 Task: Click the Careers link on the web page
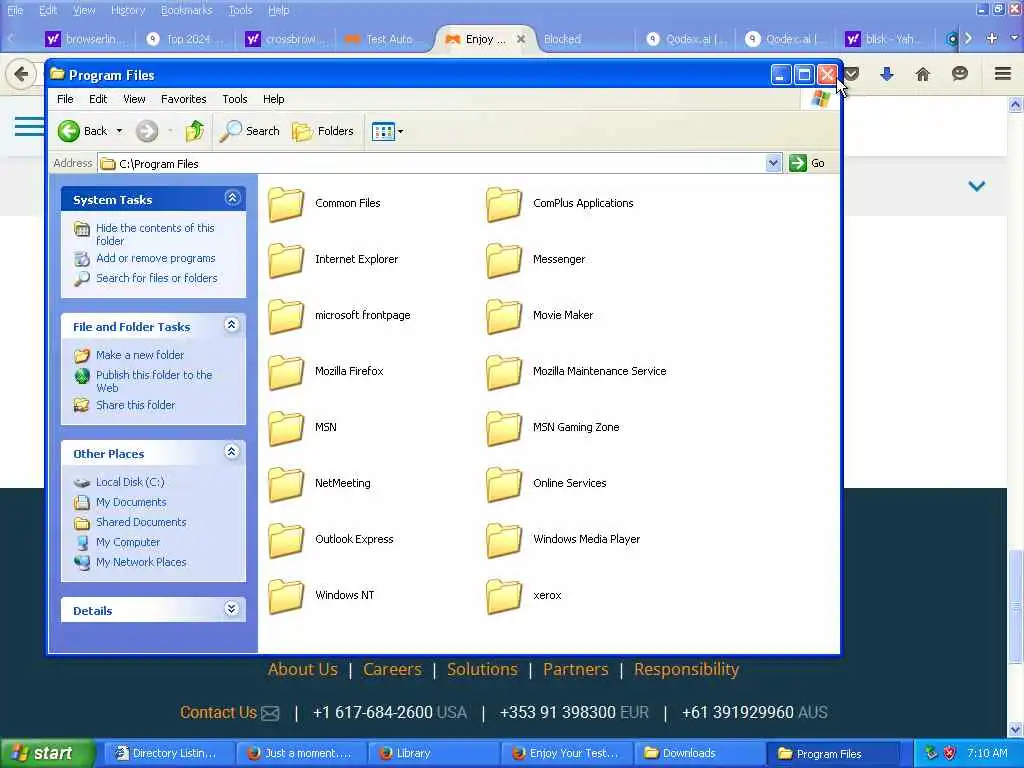392,669
